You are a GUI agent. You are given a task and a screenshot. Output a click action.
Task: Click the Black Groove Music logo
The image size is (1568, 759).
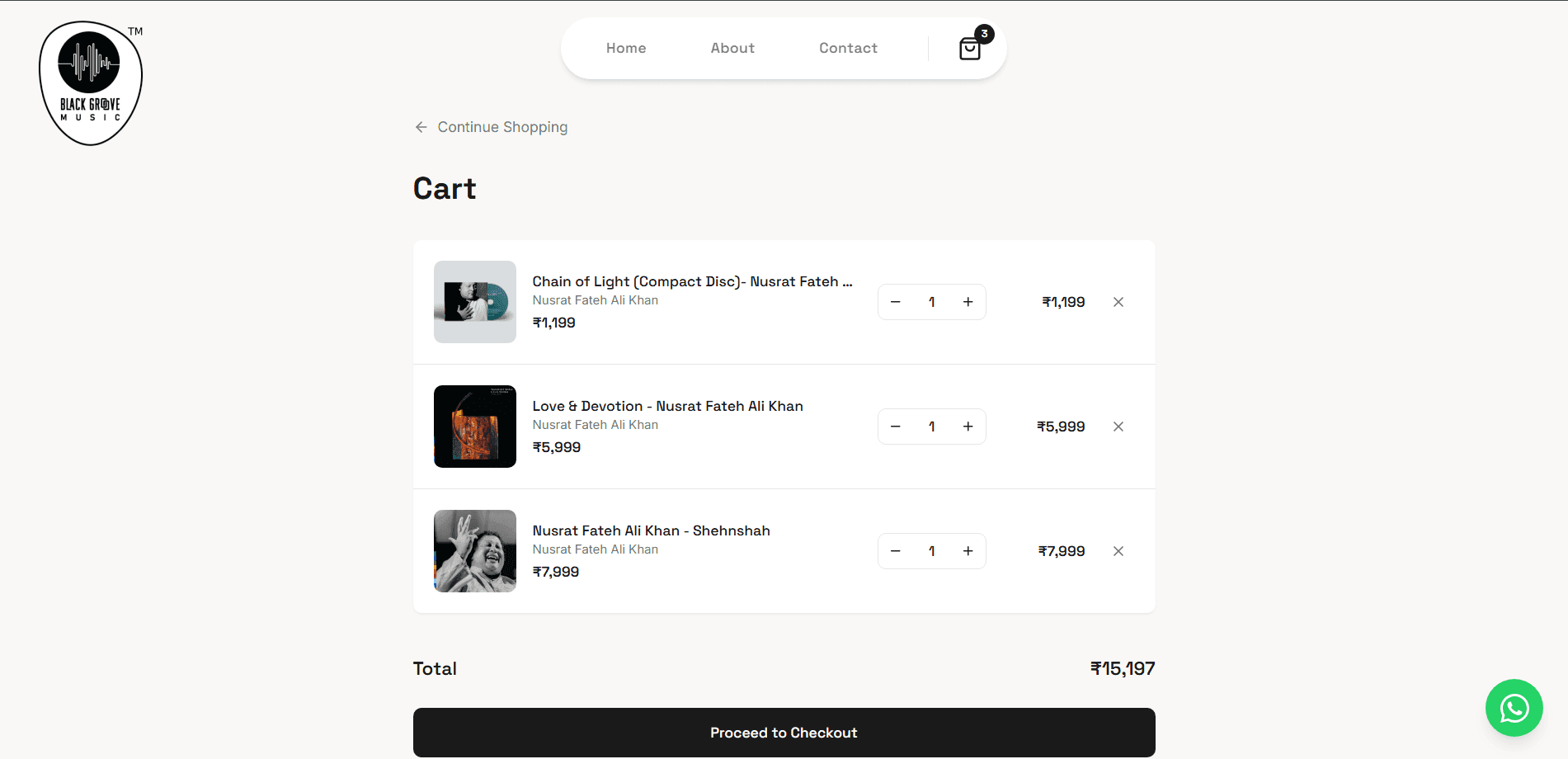coord(91,83)
